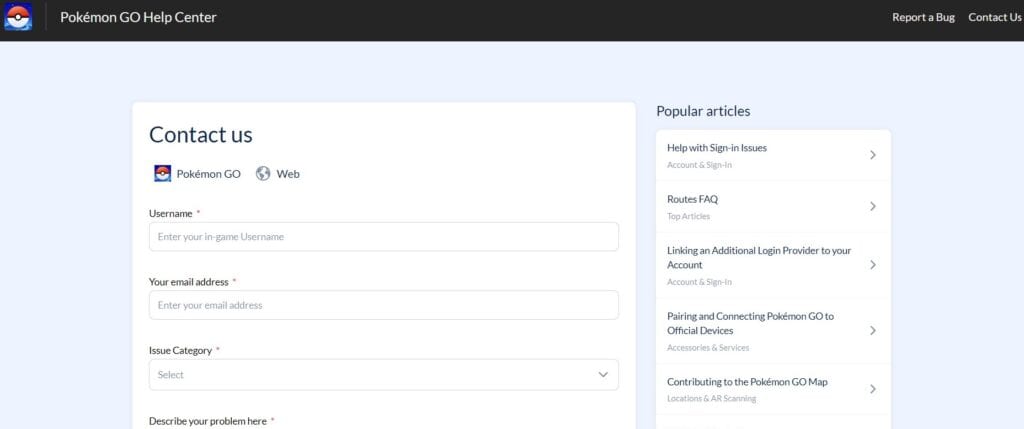Click the Username field label
The width and height of the screenshot is (1024, 429).
click(x=170, y=214)
